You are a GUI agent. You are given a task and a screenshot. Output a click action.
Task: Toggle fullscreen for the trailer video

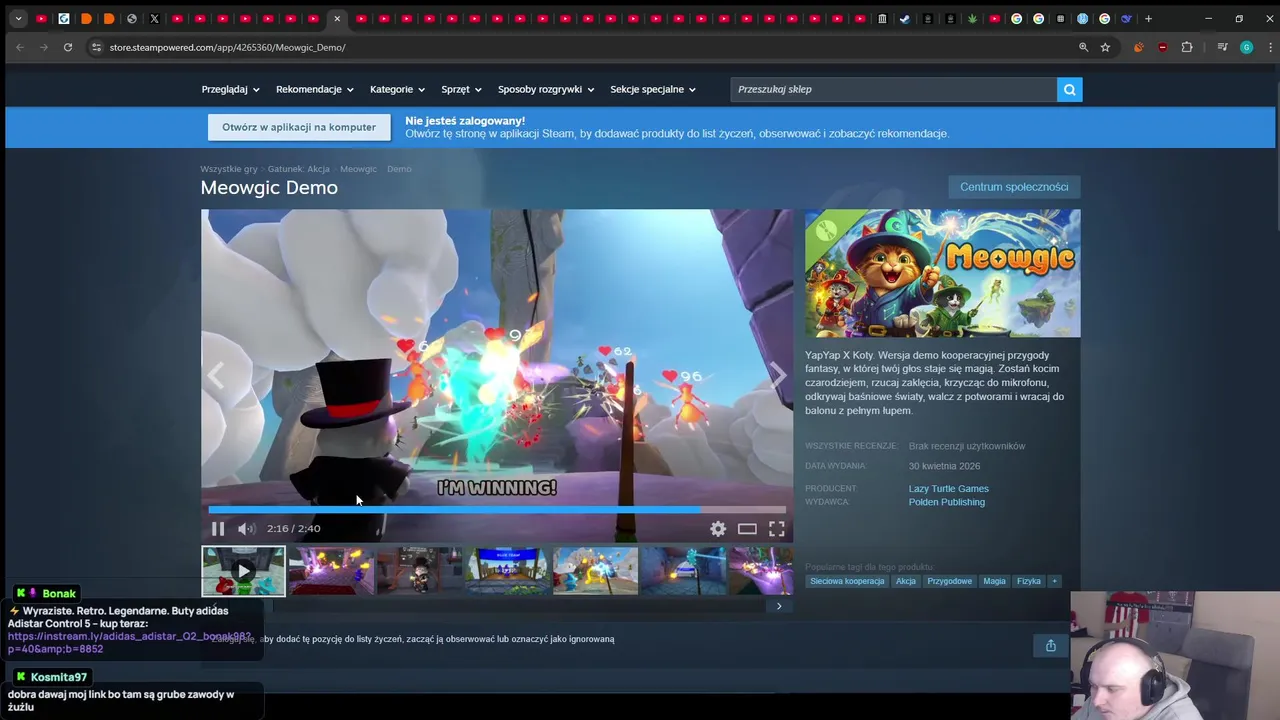pos(776,529)
